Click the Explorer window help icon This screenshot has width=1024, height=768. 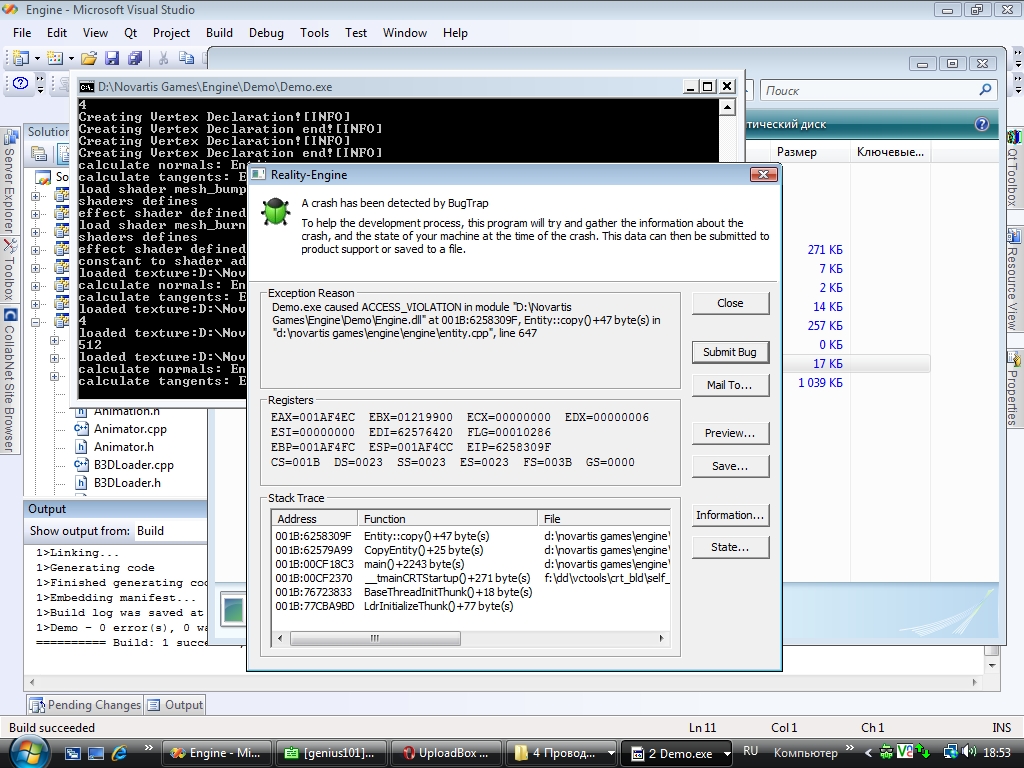[x=982, y=124]
